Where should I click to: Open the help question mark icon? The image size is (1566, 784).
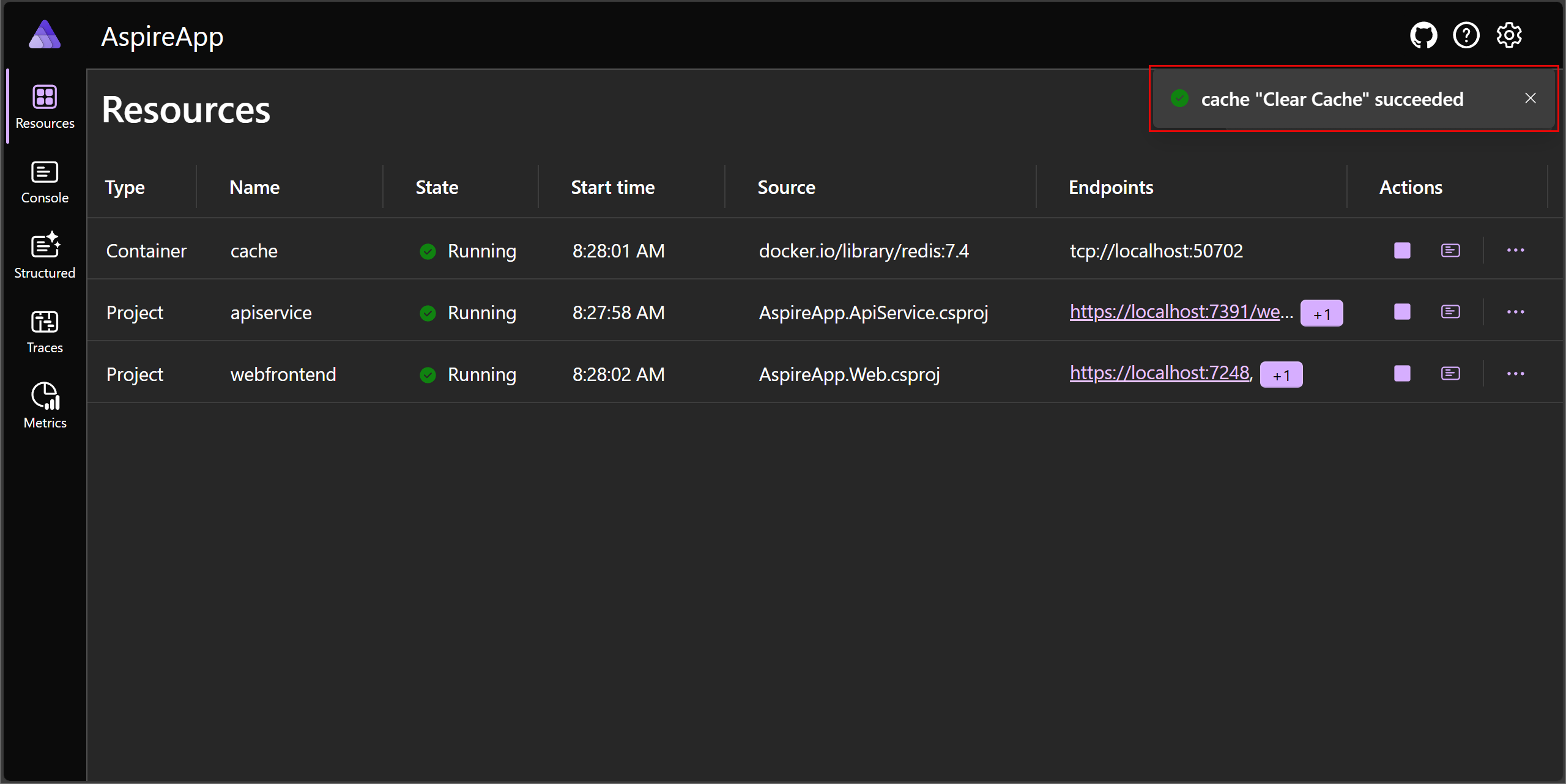pyautogui.click(x=1466, y=35)
